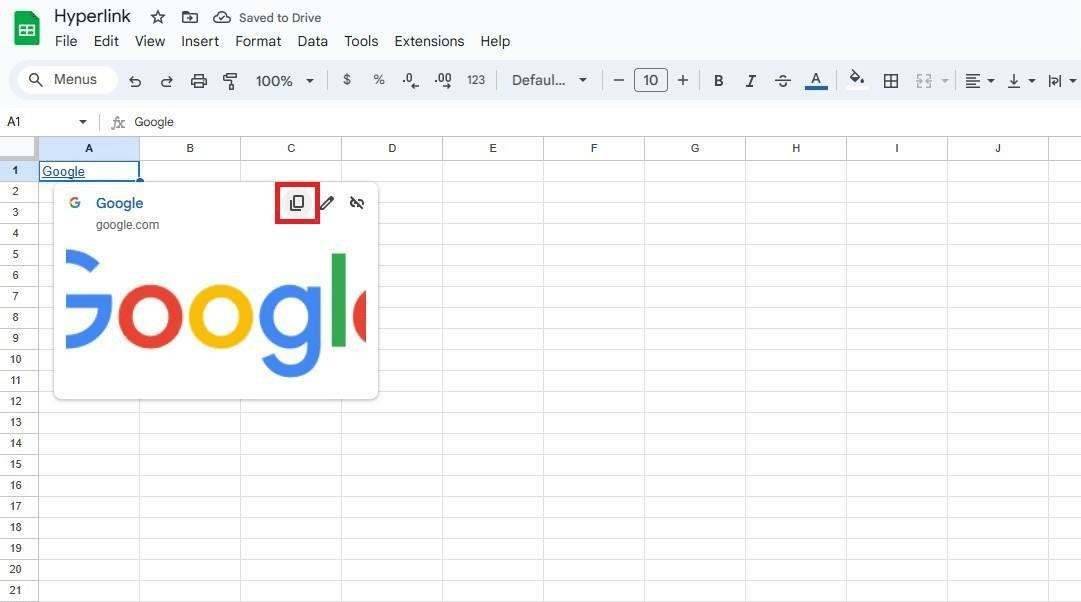Increase font size with plus
The height and width of the screenshot is (602, 1081).
click(683, 80)
